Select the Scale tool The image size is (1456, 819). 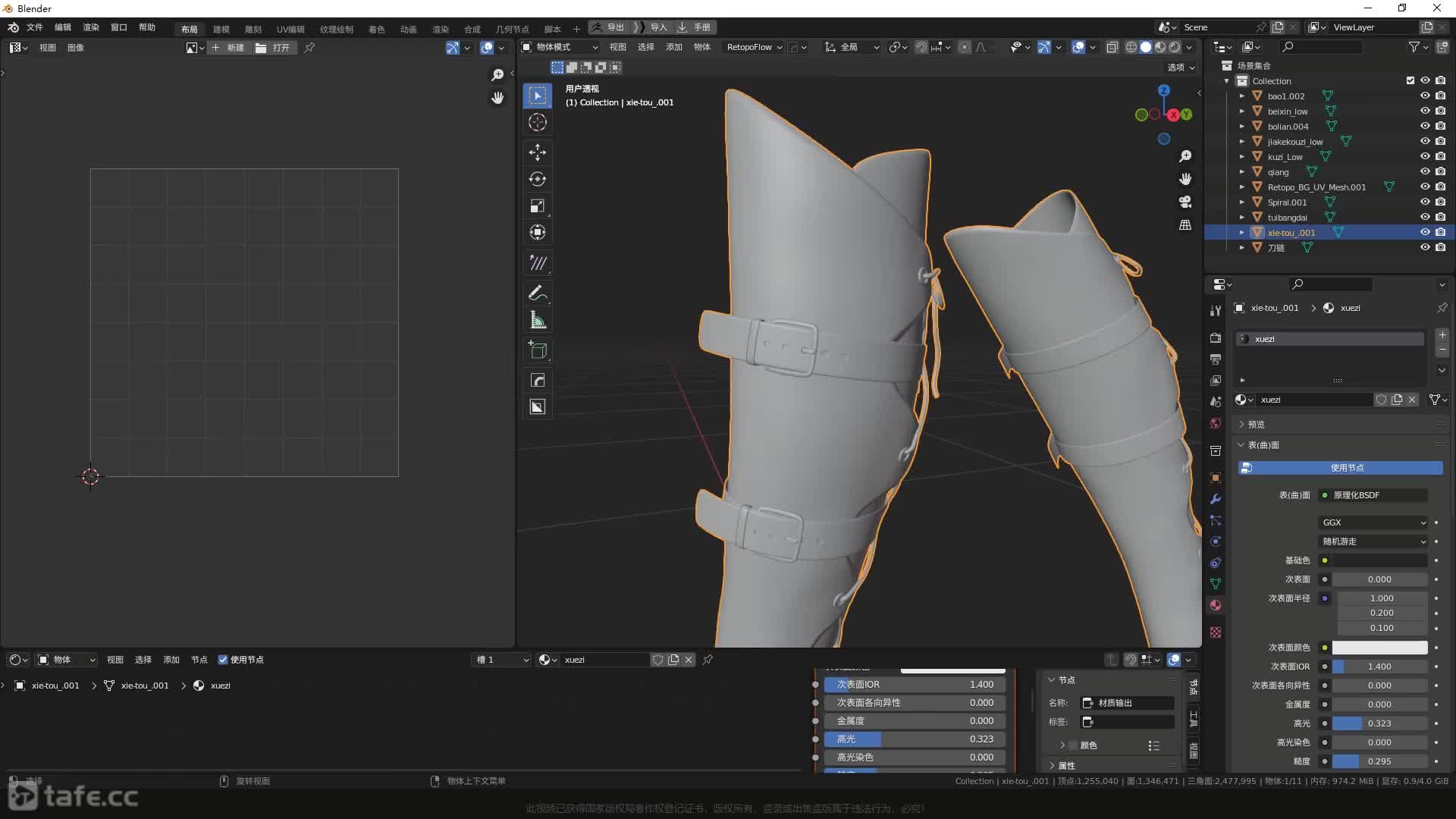click(x=538, y=206)
